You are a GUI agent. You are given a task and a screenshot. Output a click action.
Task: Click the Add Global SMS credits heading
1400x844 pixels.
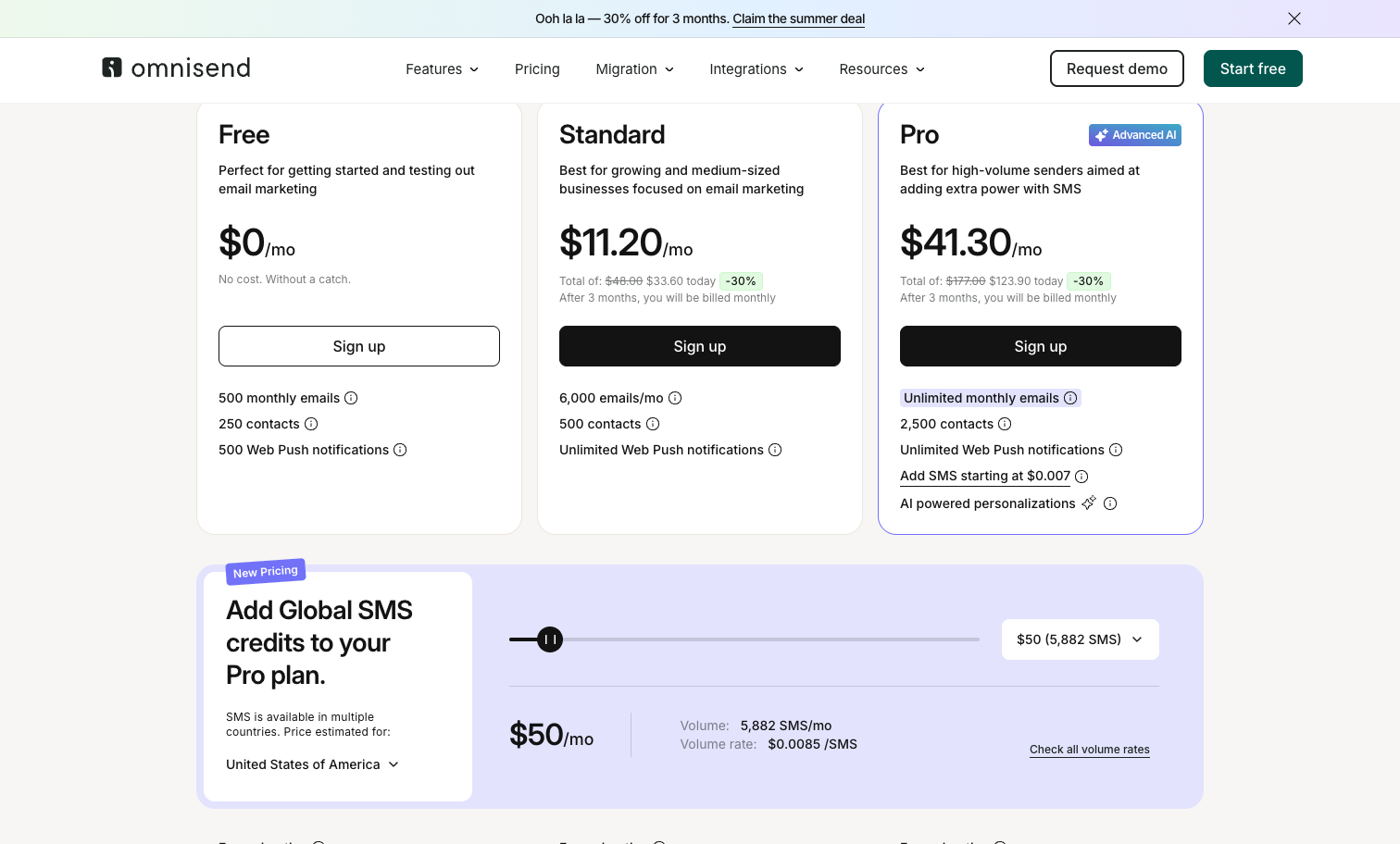(319, 642)
